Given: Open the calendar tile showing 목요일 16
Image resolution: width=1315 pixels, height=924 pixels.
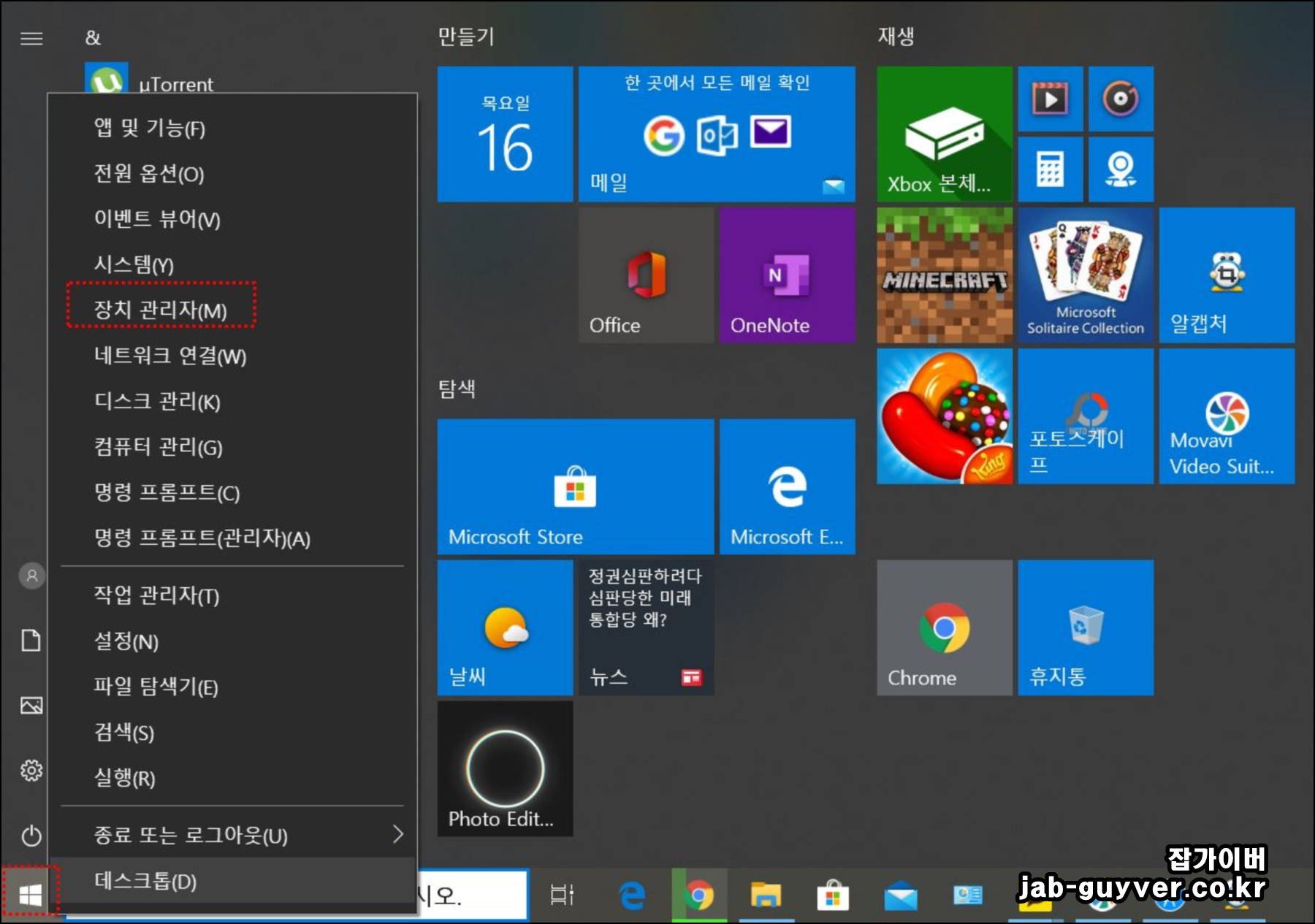Looking at the screenshot, I should 505,134.
